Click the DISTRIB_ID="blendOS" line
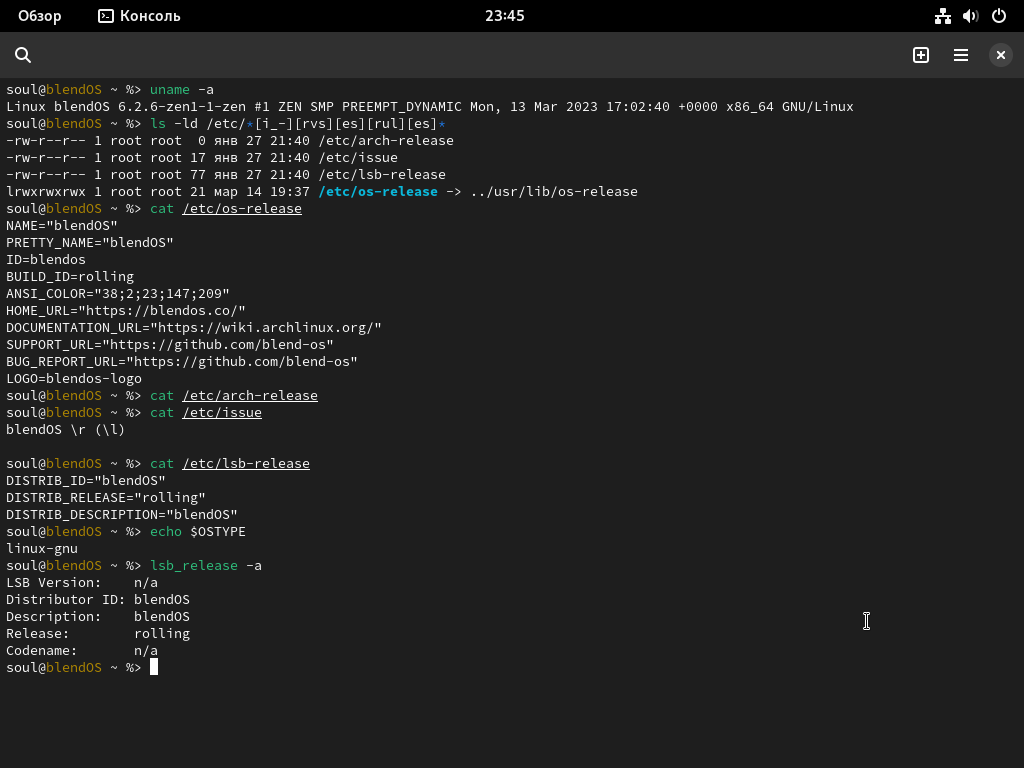1024x768 pixels. tap(86, 480)
